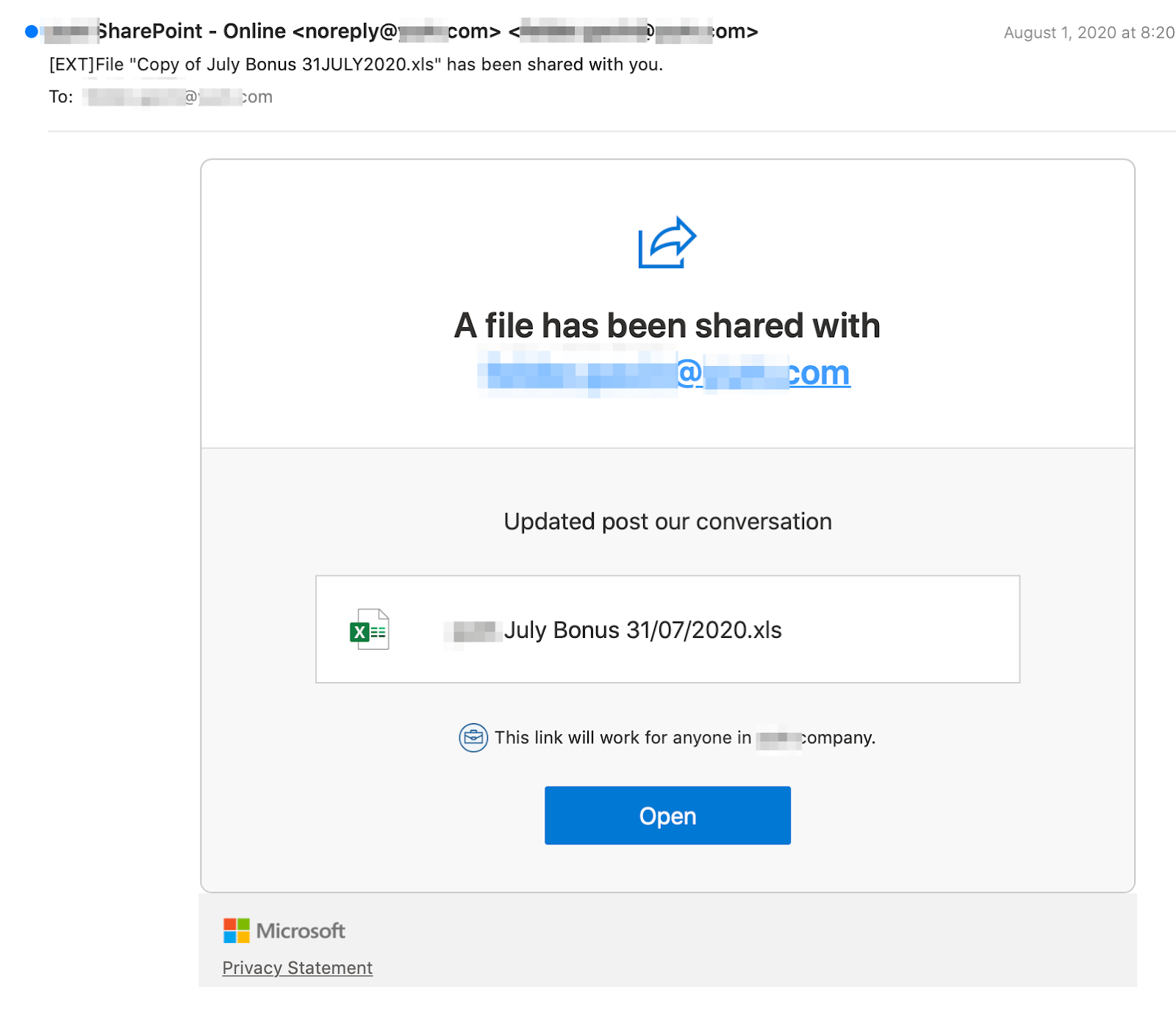Click the blurred recipient email link in heading
This screenshot has width=1176, height=1015.
(666, 373)
